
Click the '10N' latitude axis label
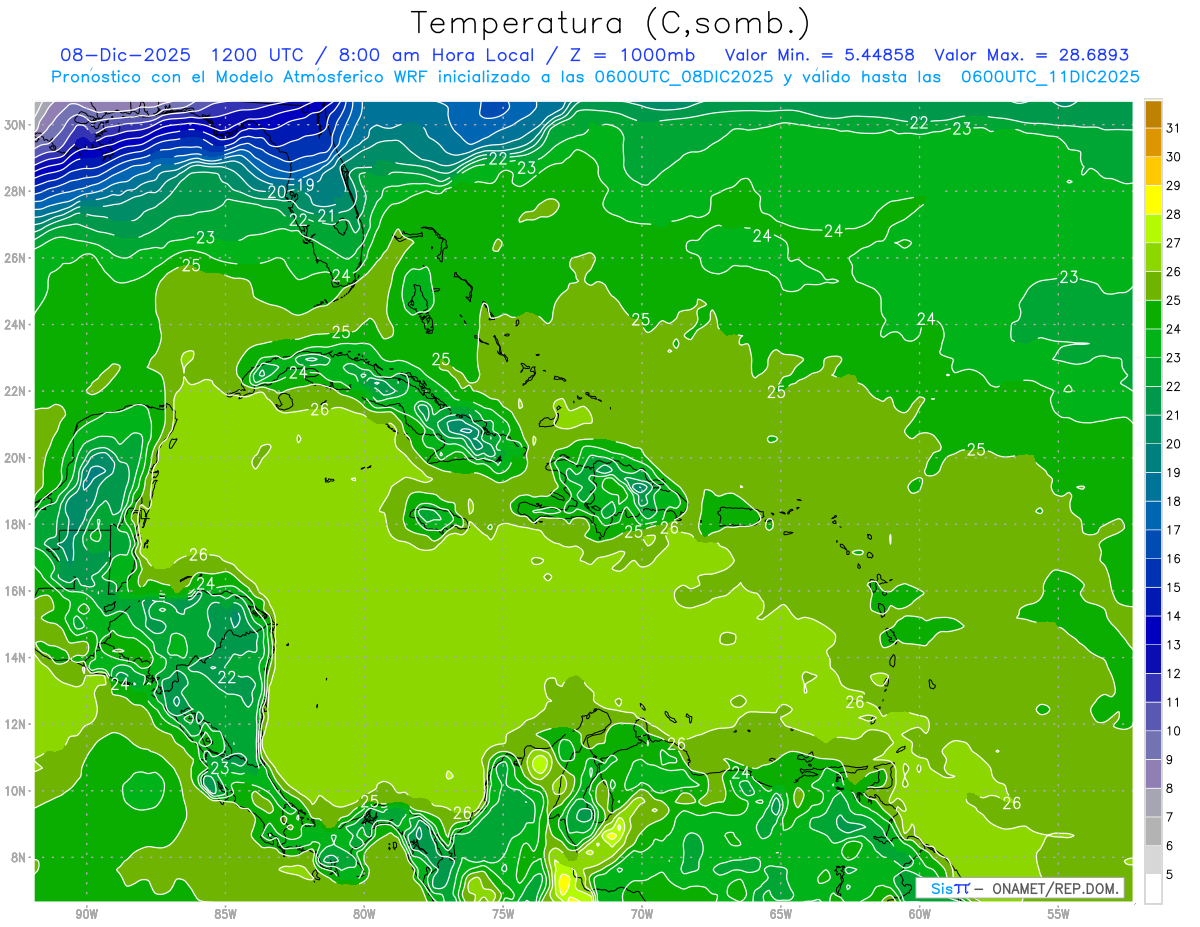[x=17, y=790]
